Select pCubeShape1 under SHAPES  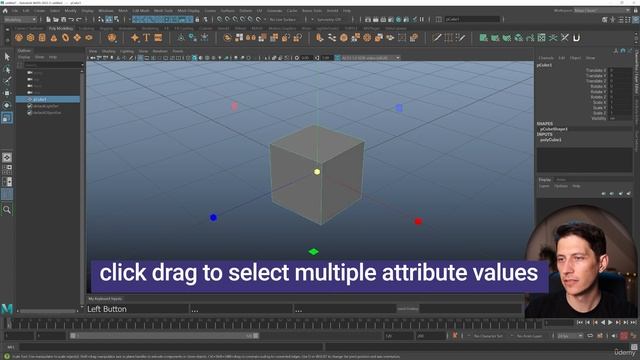[554, 129]
